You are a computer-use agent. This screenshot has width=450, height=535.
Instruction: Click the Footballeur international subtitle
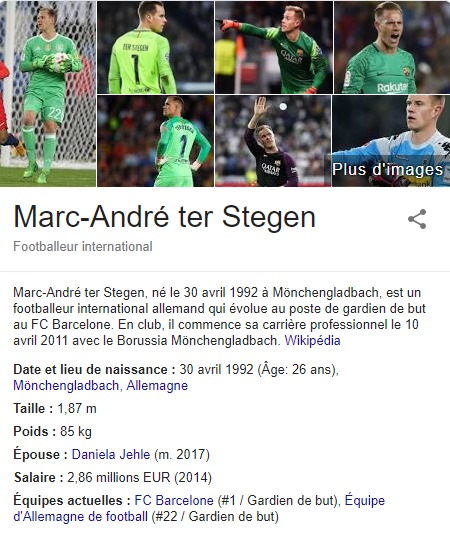[x=83, y=246]
